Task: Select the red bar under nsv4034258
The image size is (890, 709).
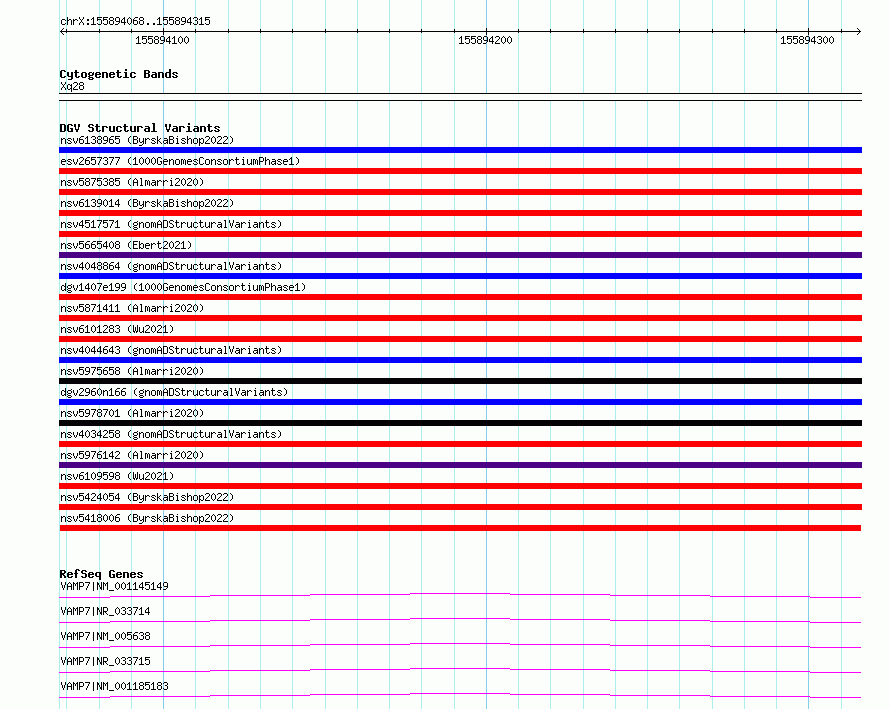Action: [460, 444]
